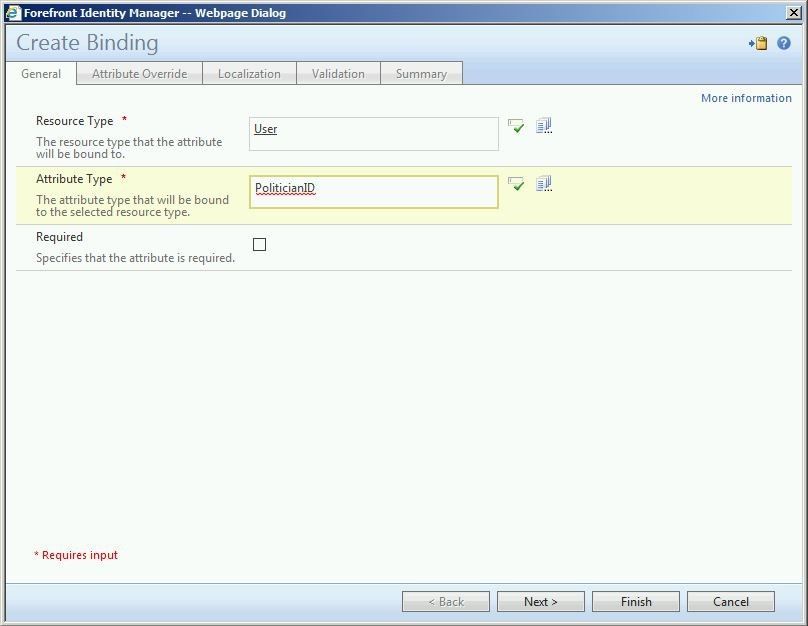This screenshot has height=626, width=808.
Task: Click the Requires input note
Action: [76, 555]
